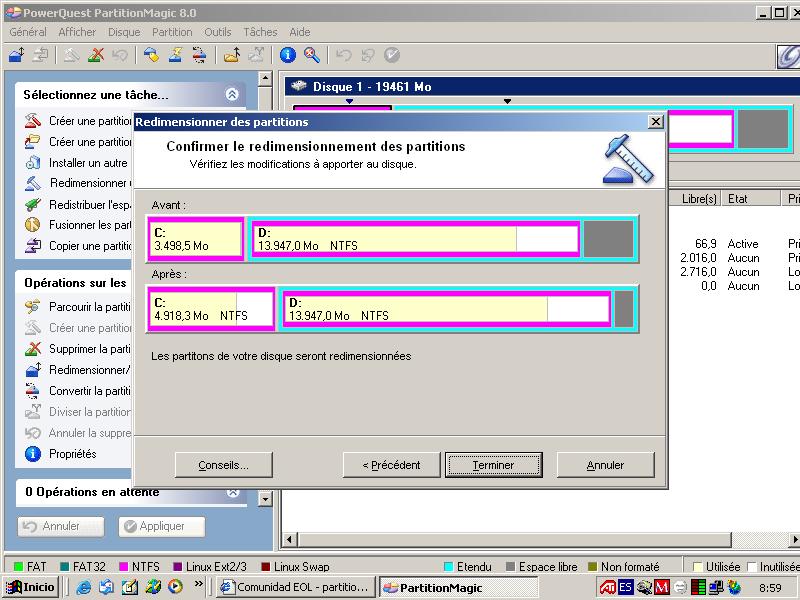800x600 pixels.
Task: Open the Outils menu
Action: coord(218,32)
